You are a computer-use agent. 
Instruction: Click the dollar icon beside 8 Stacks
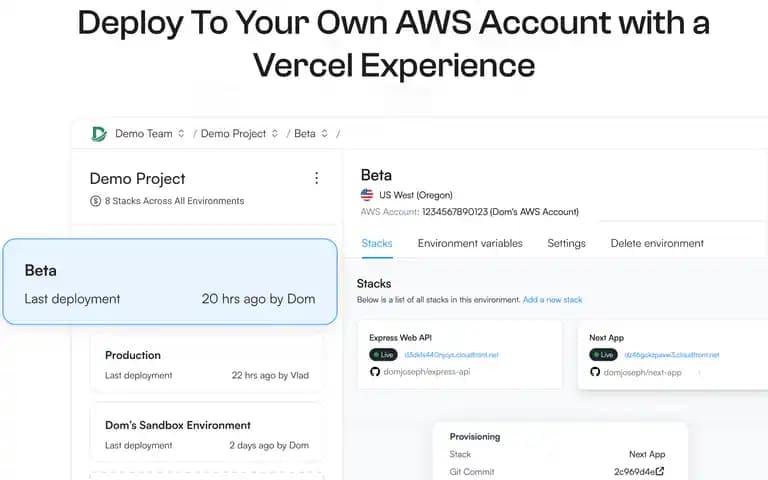click(96, 201)
